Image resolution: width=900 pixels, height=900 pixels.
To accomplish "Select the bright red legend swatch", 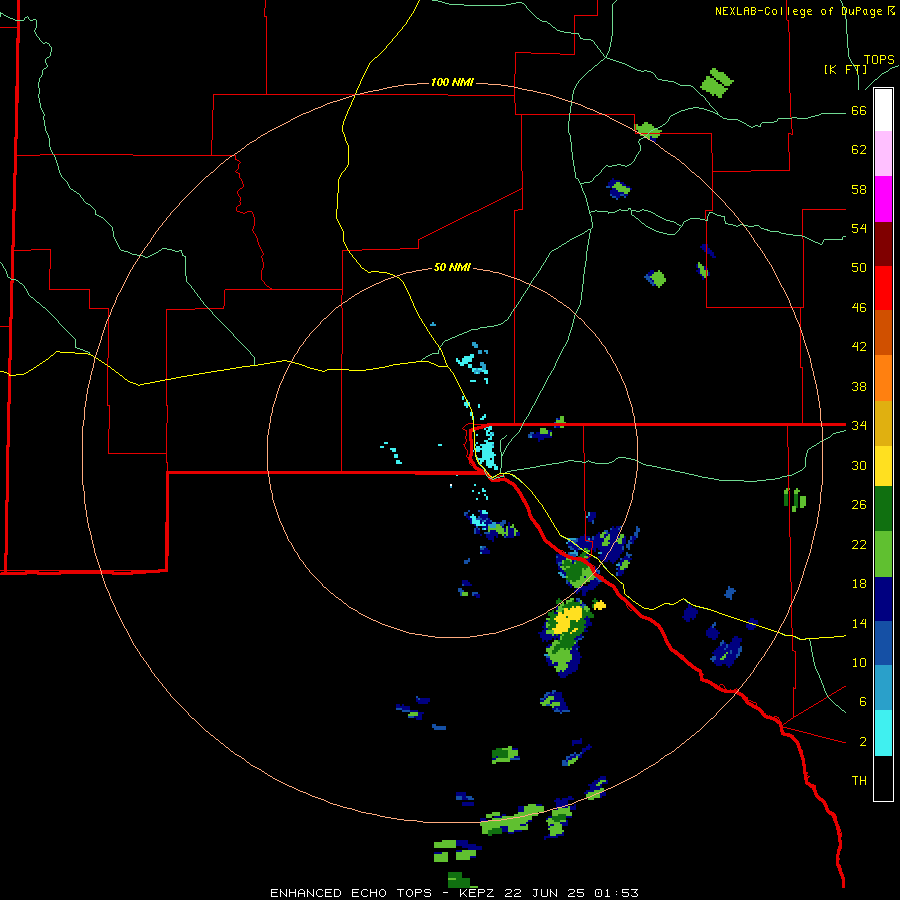I will point(883,288).
